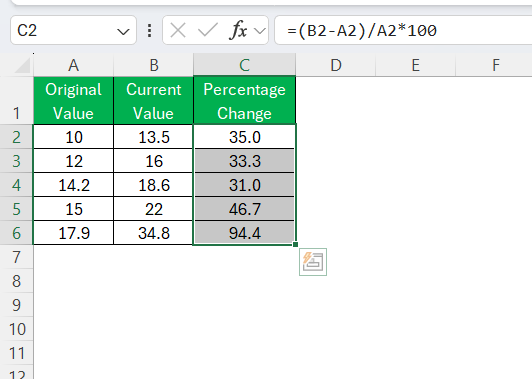The width and height of the screenshot is (532, 379).
Task: Select column D header
Action: 336,65
